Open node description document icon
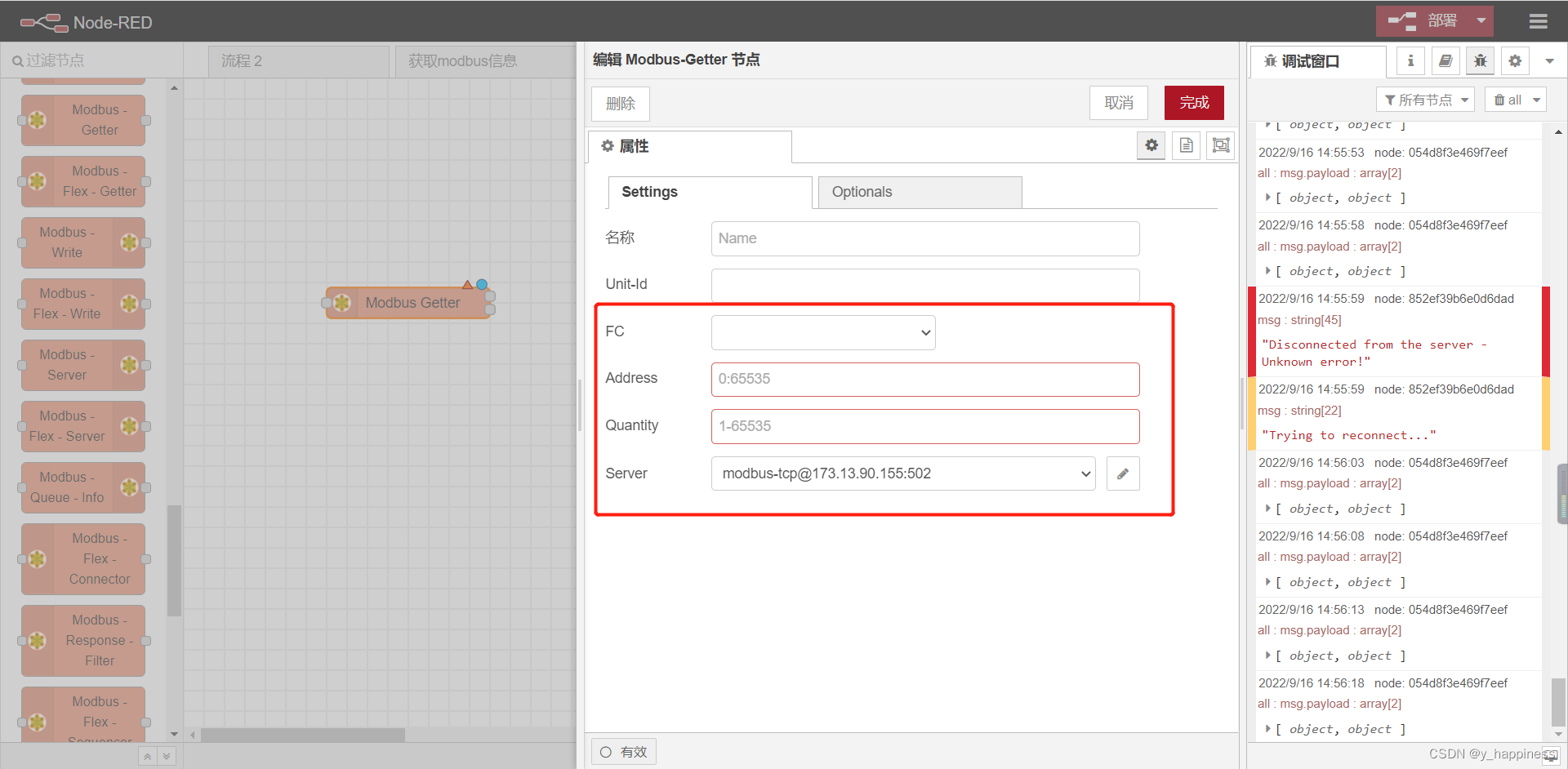 (1187, 145)
